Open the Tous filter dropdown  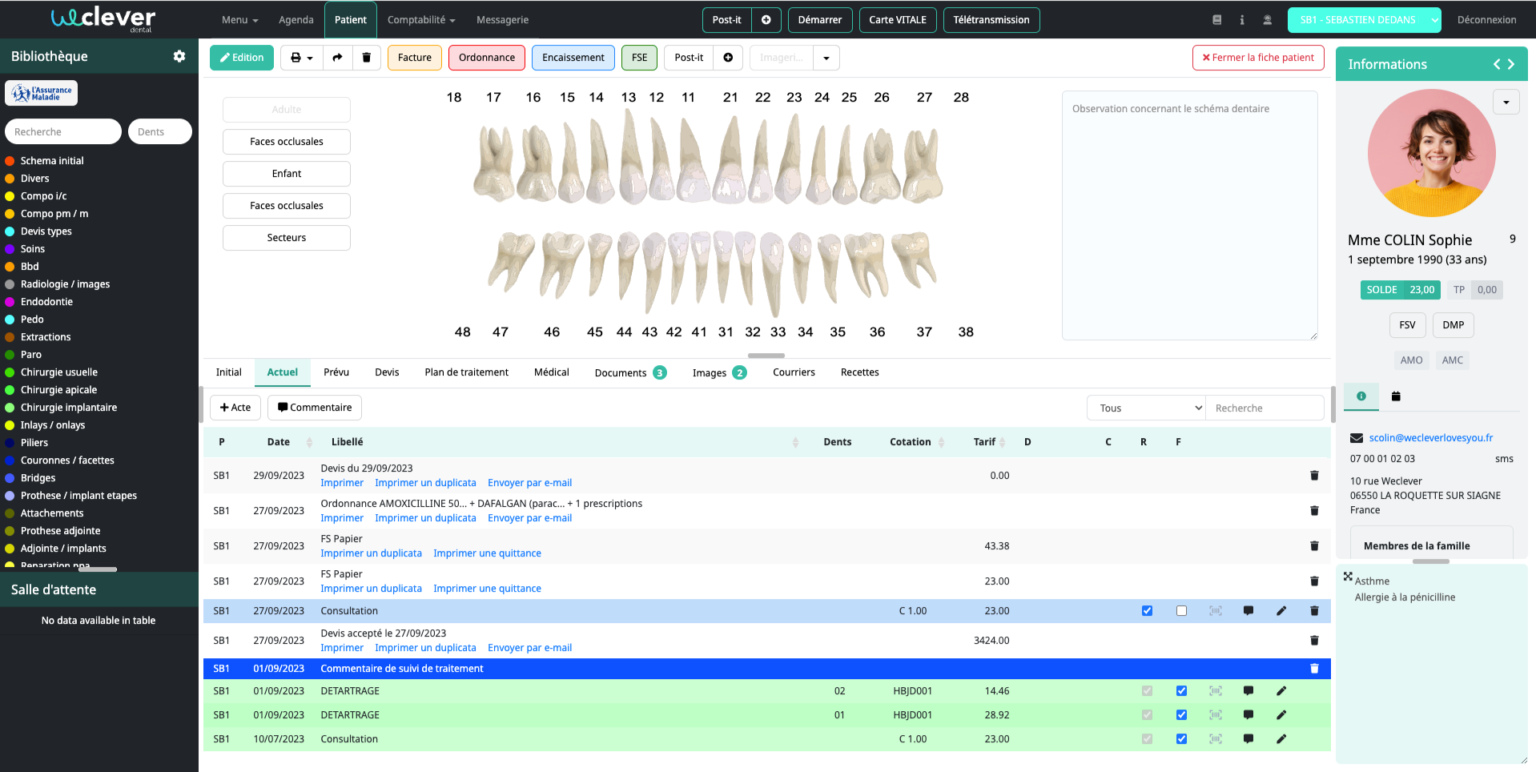(x=1146, y=407)
